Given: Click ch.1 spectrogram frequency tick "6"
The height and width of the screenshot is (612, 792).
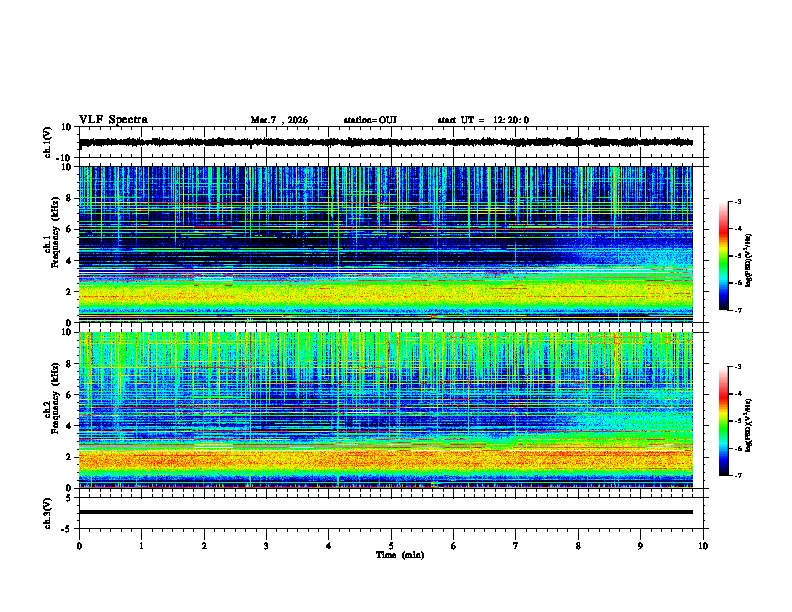Looking at the screenshot, I should 69,229.
